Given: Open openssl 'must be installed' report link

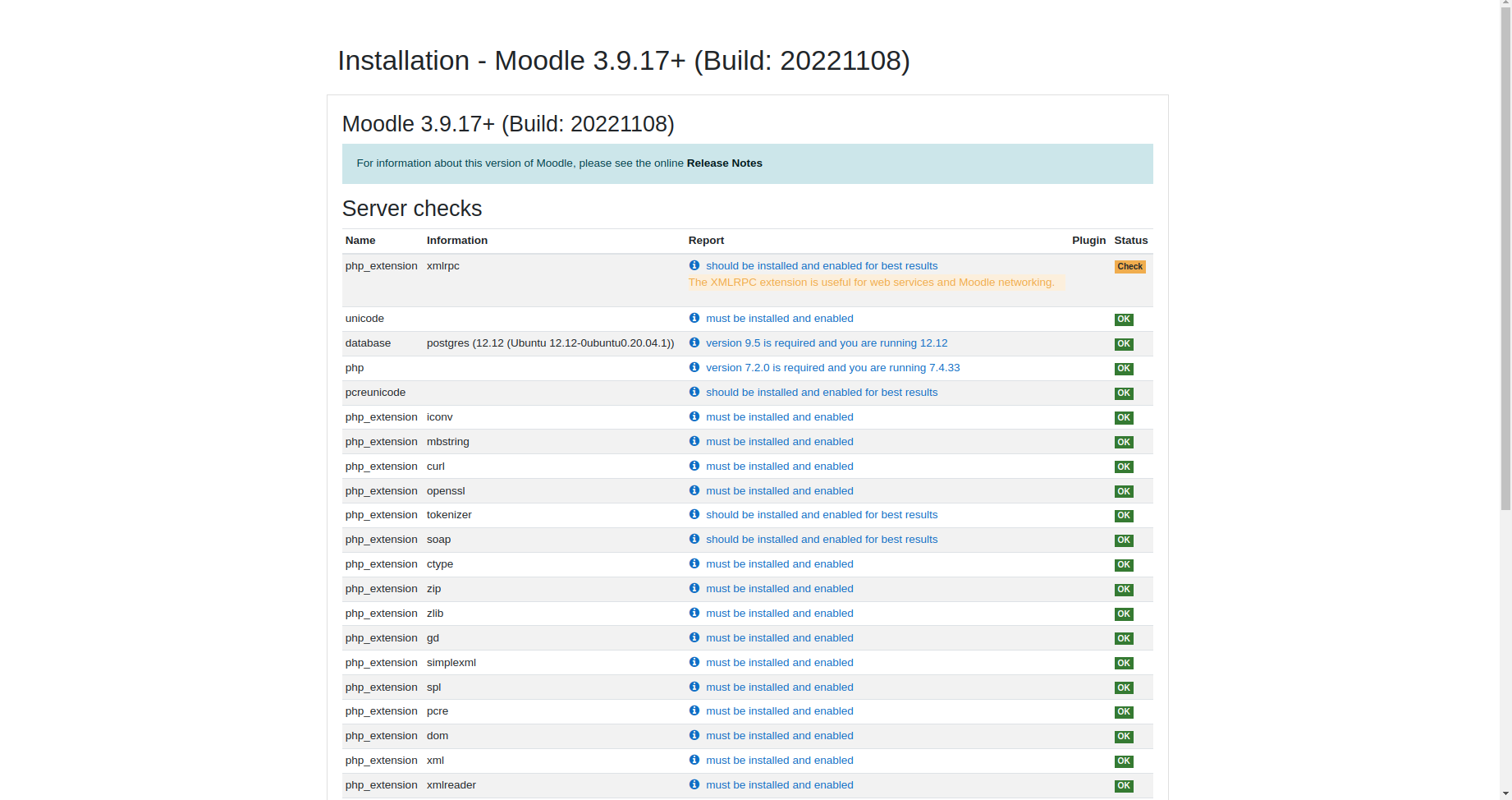Looking at the screenshot, I should [780, 491].
